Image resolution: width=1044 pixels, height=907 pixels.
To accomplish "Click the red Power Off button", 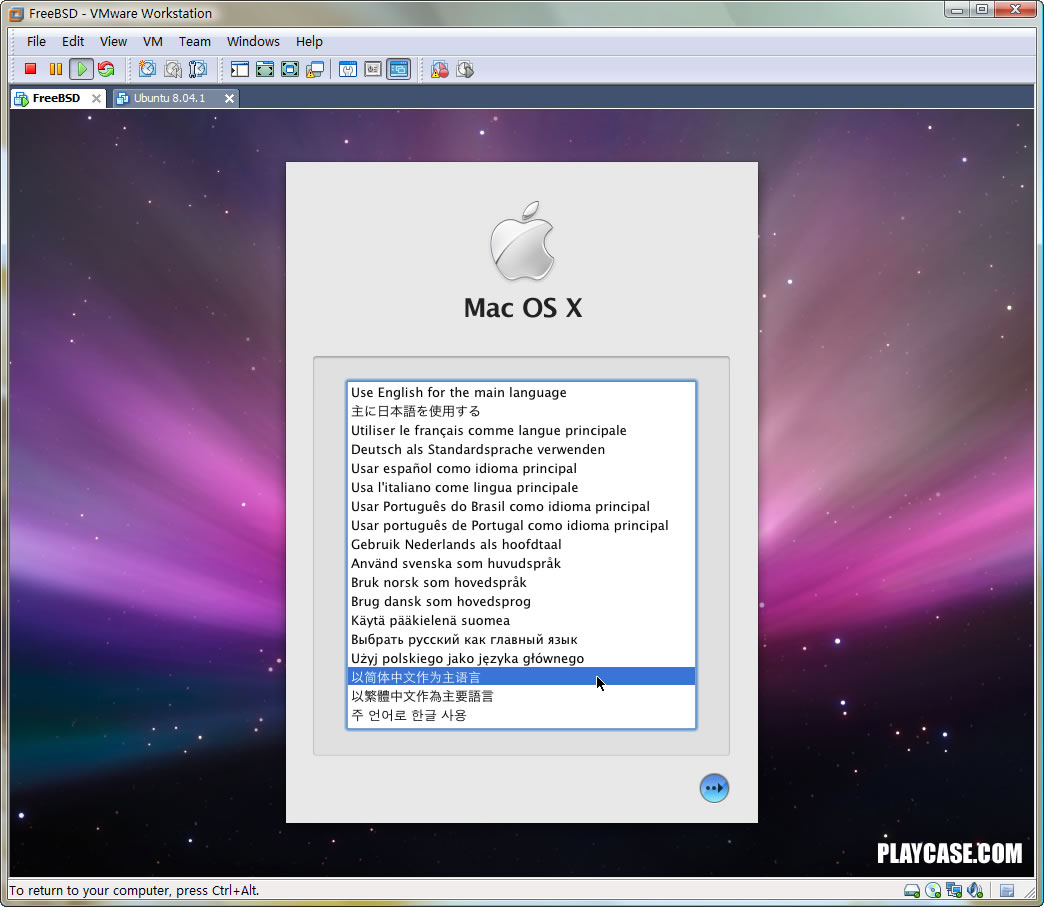I will click(30, 69).
